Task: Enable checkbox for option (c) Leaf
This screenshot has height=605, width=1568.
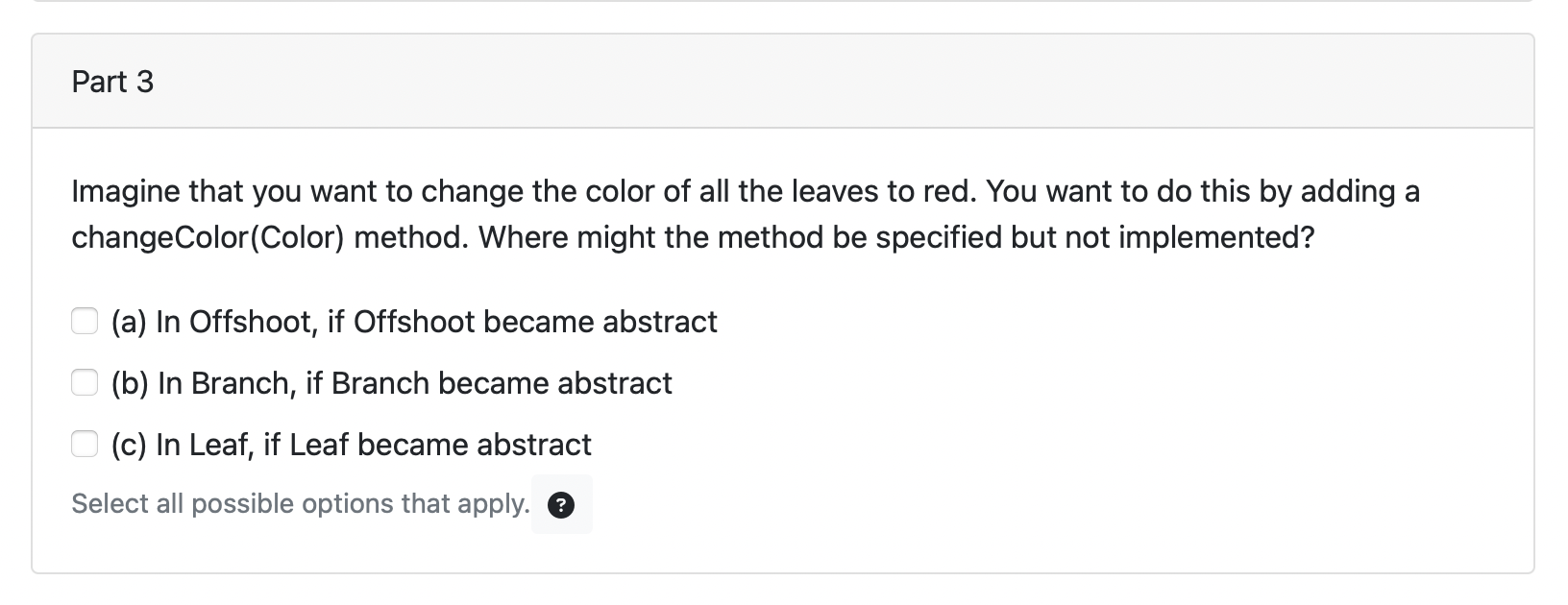Action: 85,444
